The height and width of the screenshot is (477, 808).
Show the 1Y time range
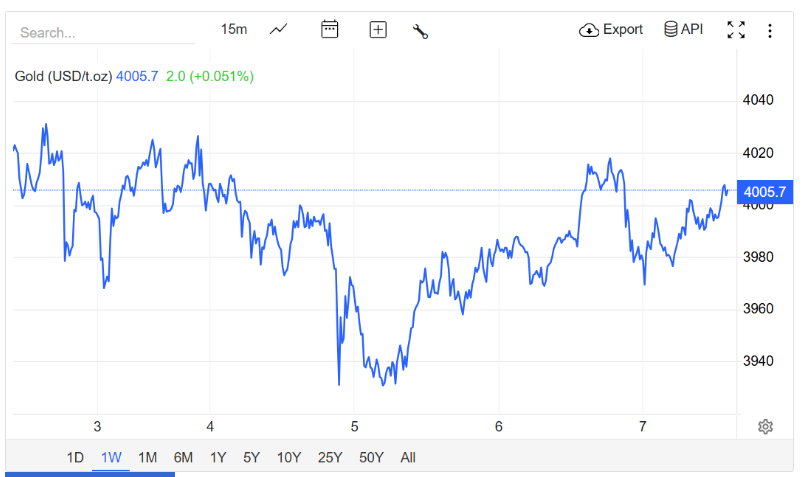218,458
